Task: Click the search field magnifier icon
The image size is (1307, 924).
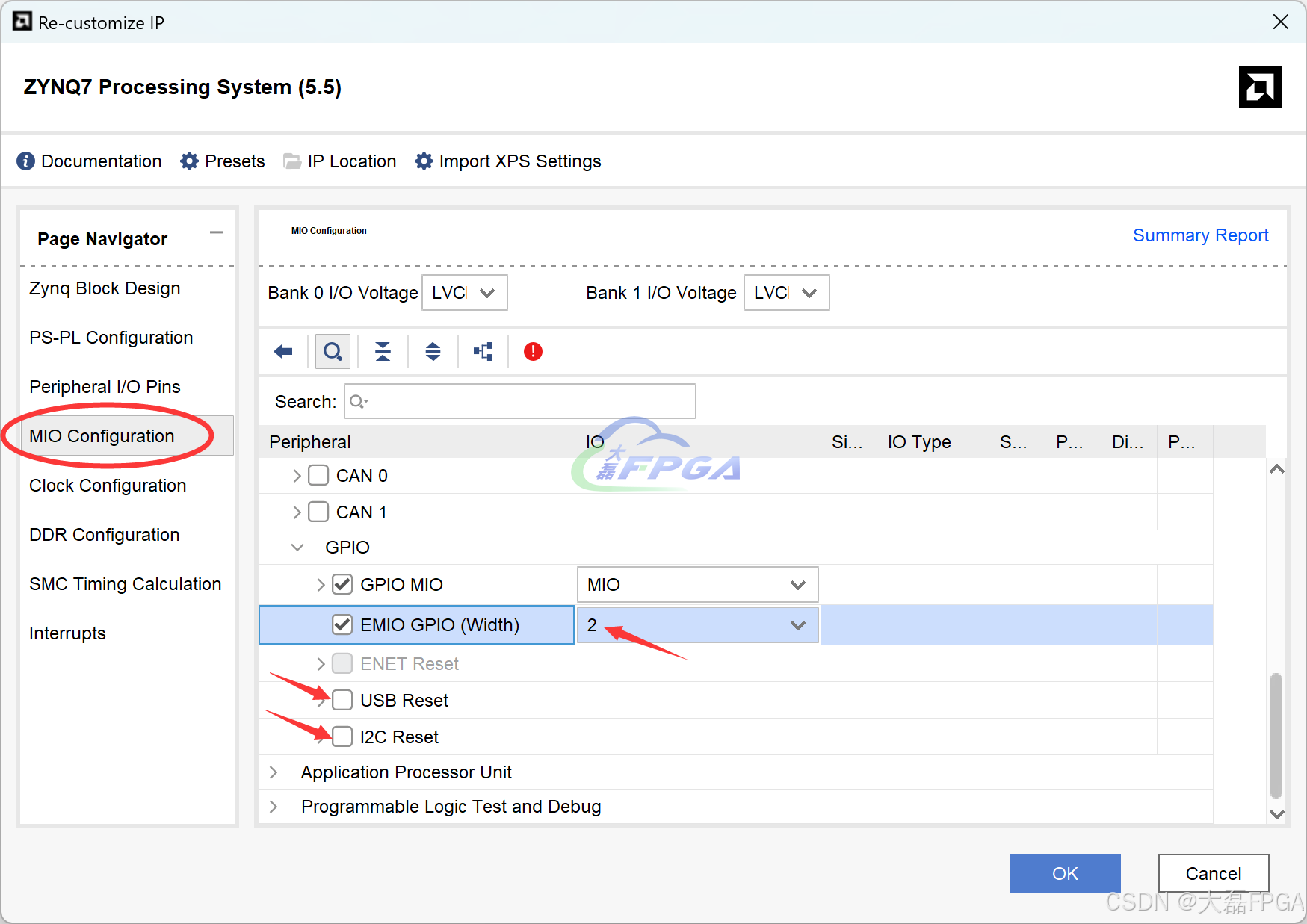Action: pos(359,402)
